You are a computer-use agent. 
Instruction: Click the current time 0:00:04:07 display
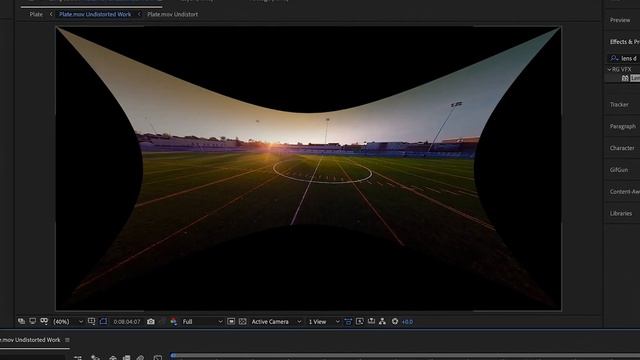[x=127, y=322]
